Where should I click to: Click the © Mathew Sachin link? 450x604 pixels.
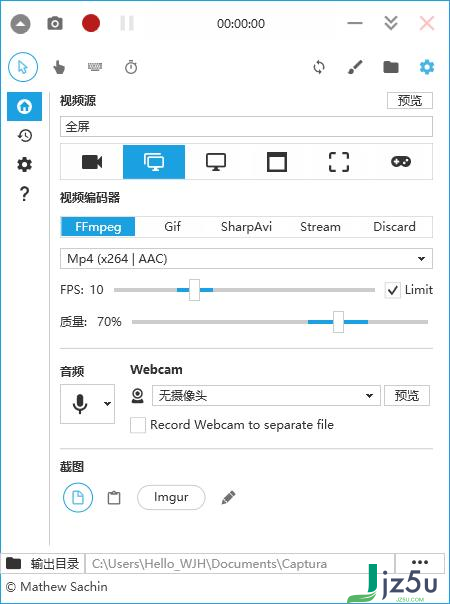(x=57, y=587)
